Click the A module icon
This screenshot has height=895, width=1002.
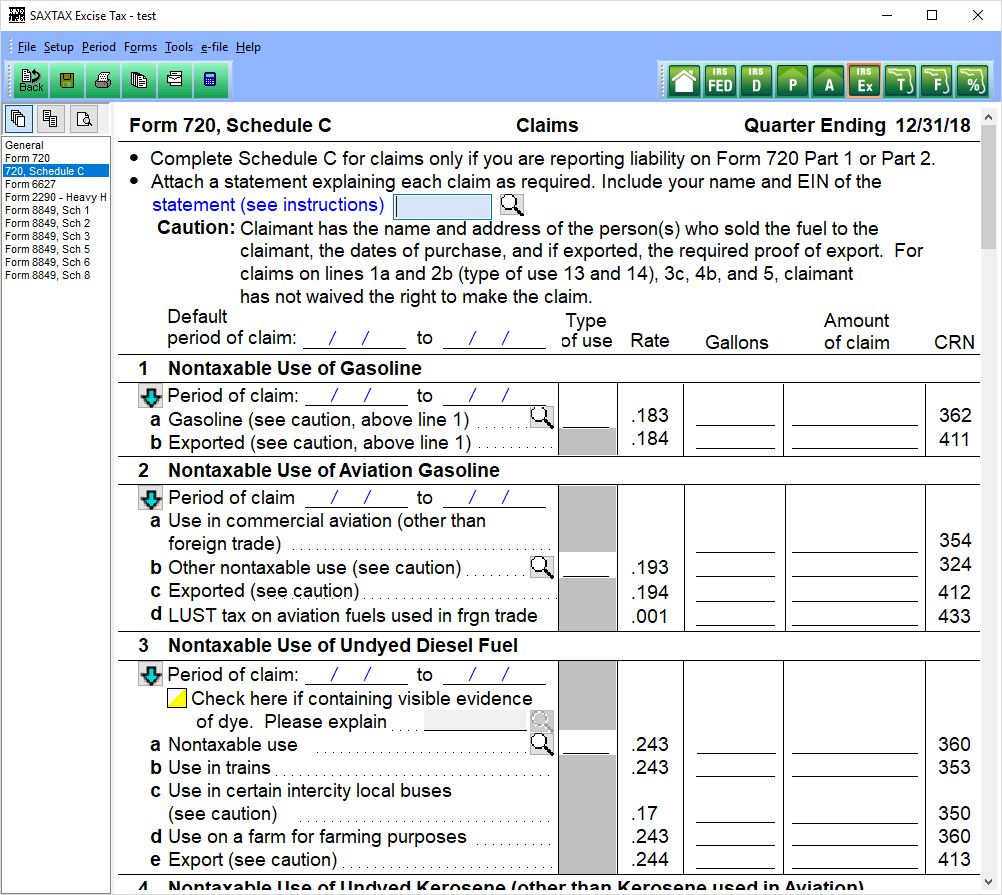829,81
